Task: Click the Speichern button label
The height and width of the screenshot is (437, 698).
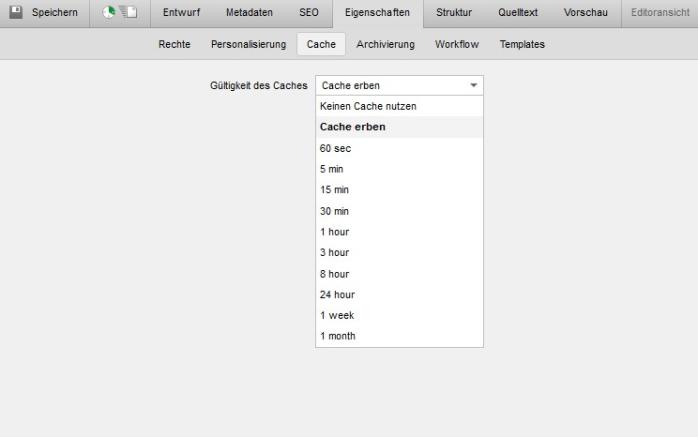Action: (x=55, y=12)
